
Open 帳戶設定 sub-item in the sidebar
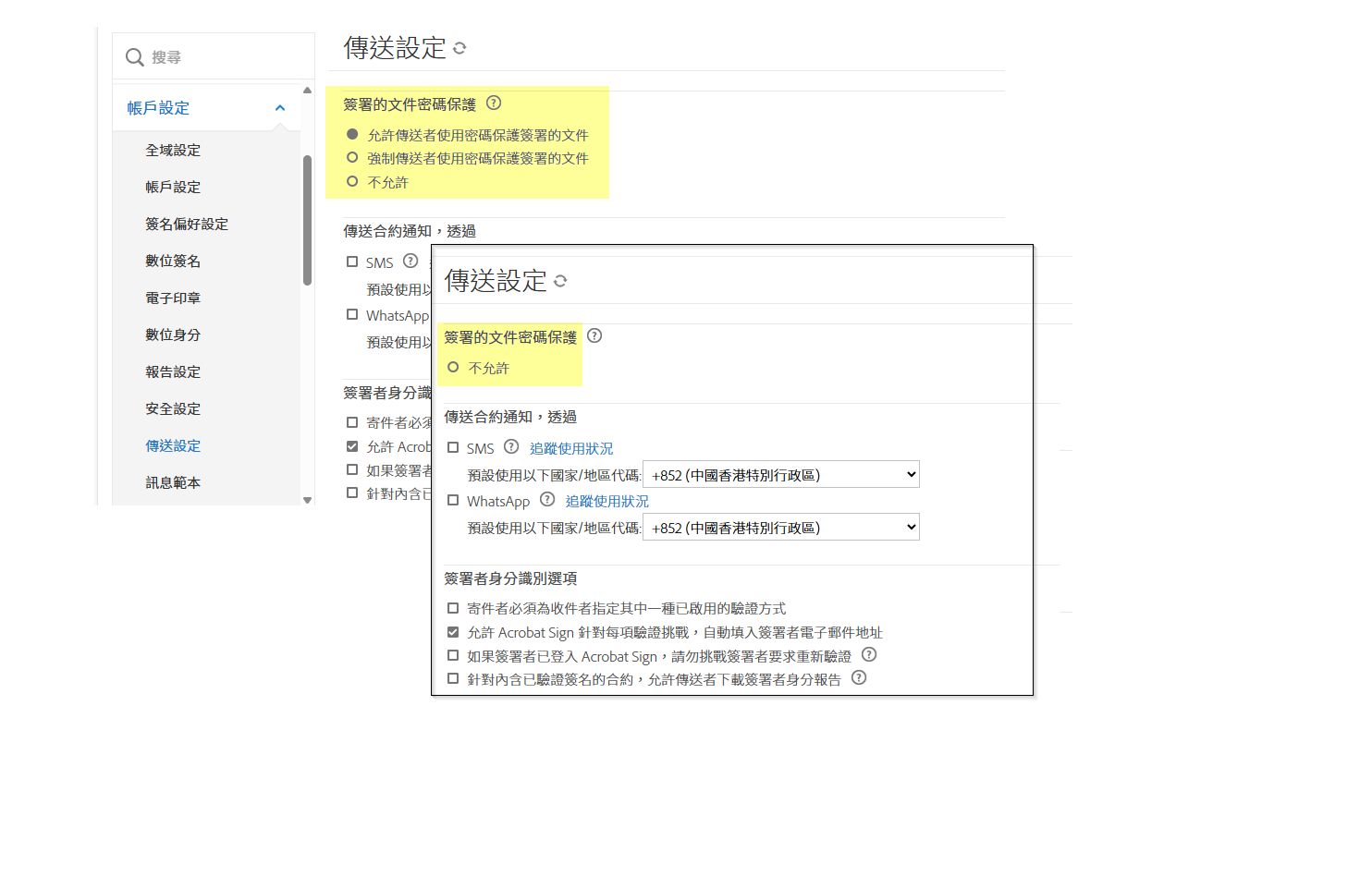173,187
